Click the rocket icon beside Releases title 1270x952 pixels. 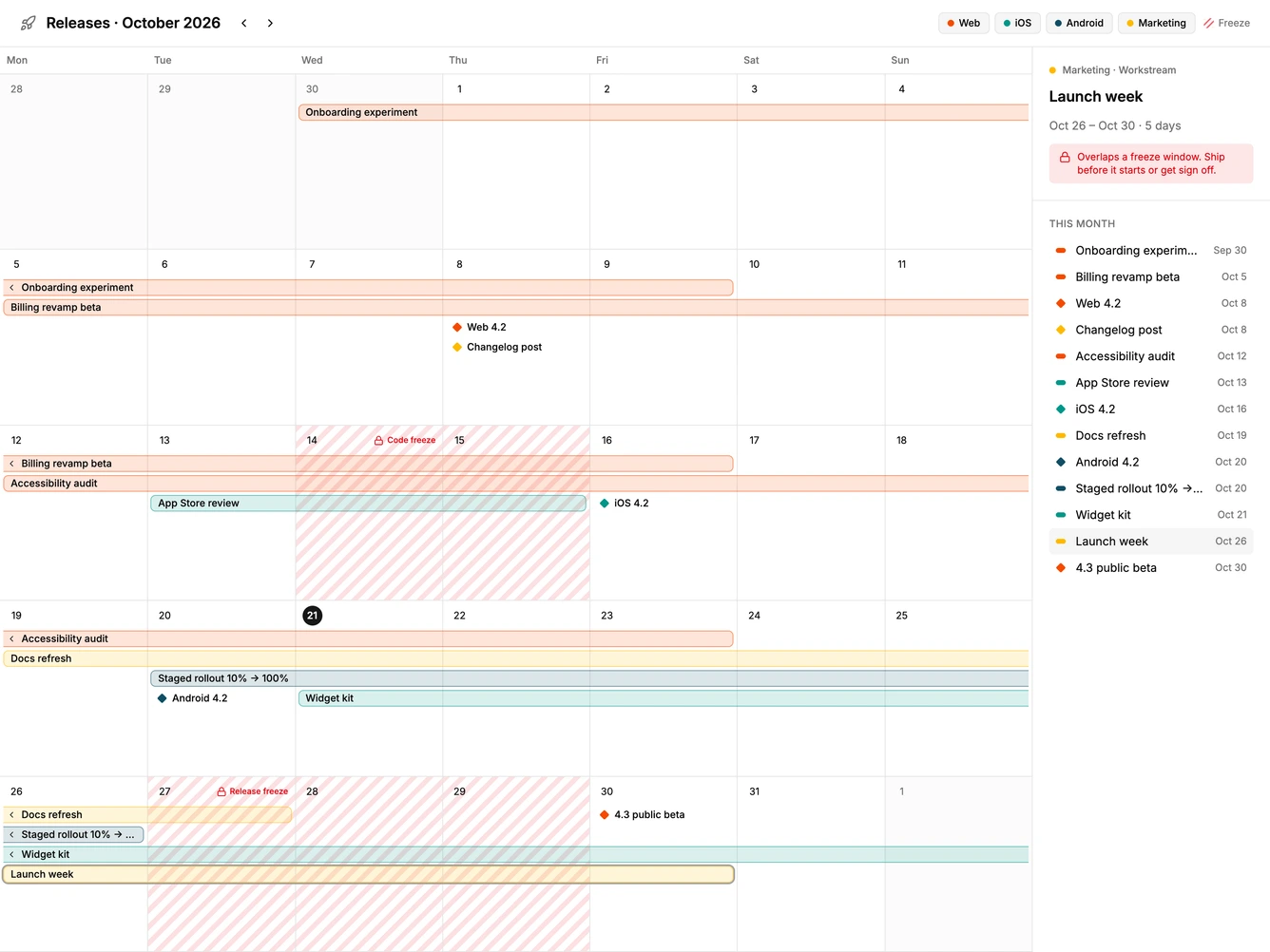[29, 23]
